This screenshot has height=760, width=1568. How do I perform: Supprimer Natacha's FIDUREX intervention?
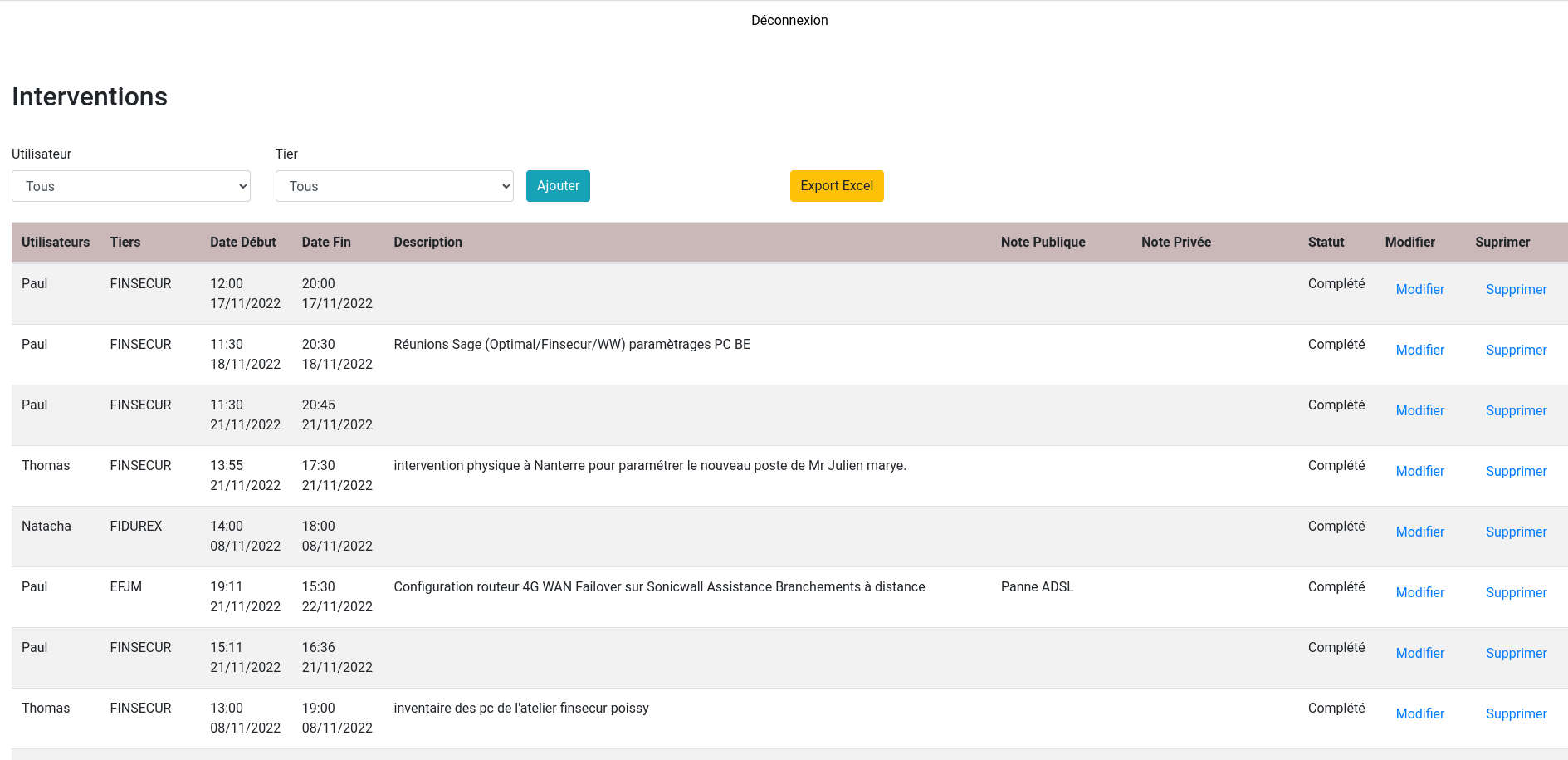click(1516, 532)
